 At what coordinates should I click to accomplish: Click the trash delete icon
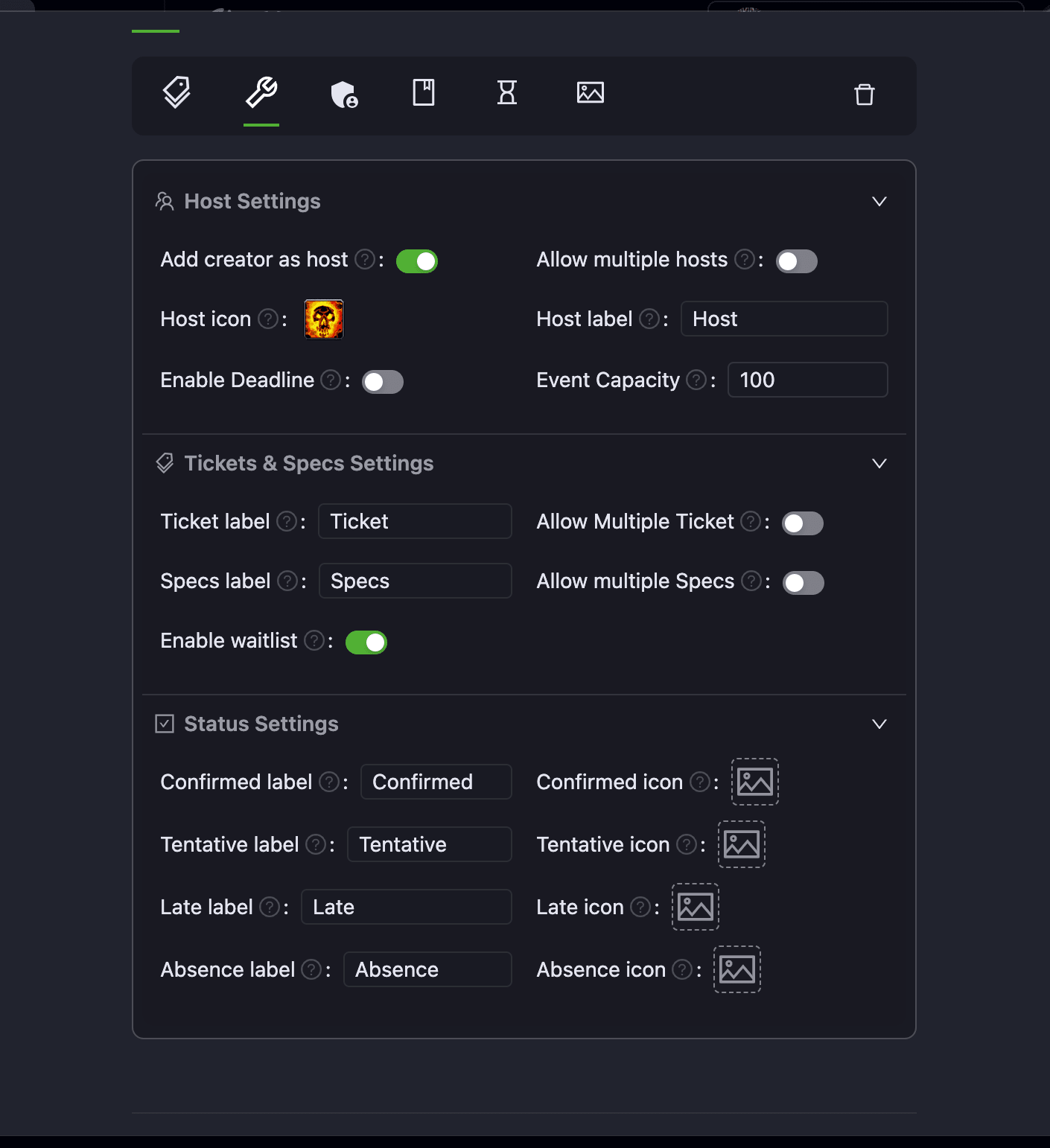point(864,95)
